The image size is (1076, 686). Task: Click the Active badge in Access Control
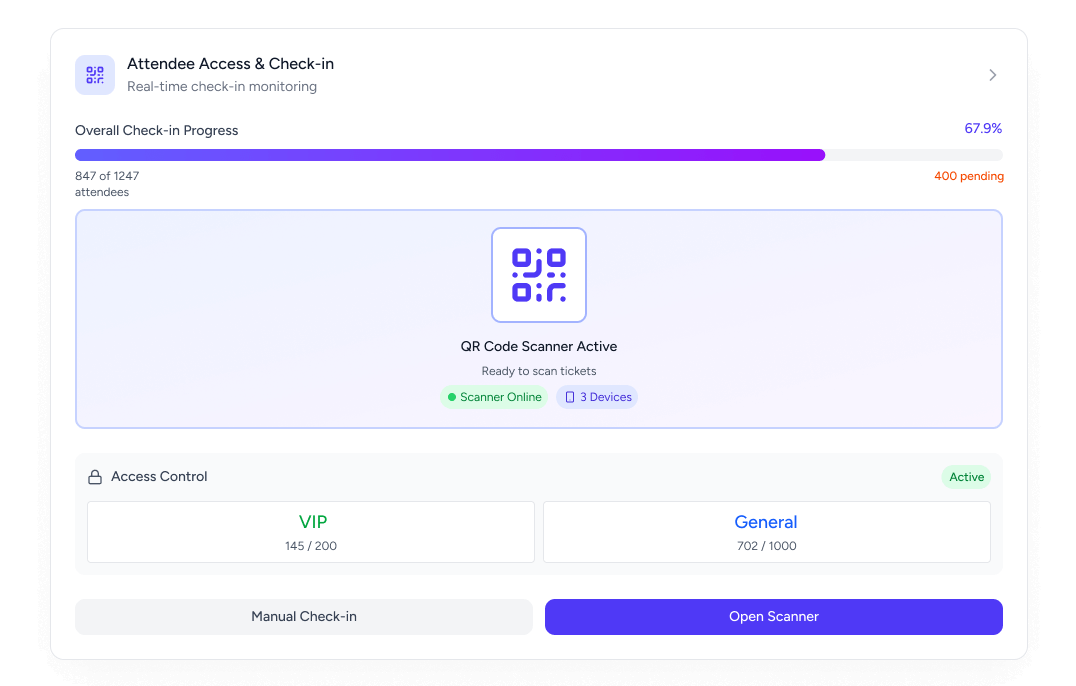[966, 477]
